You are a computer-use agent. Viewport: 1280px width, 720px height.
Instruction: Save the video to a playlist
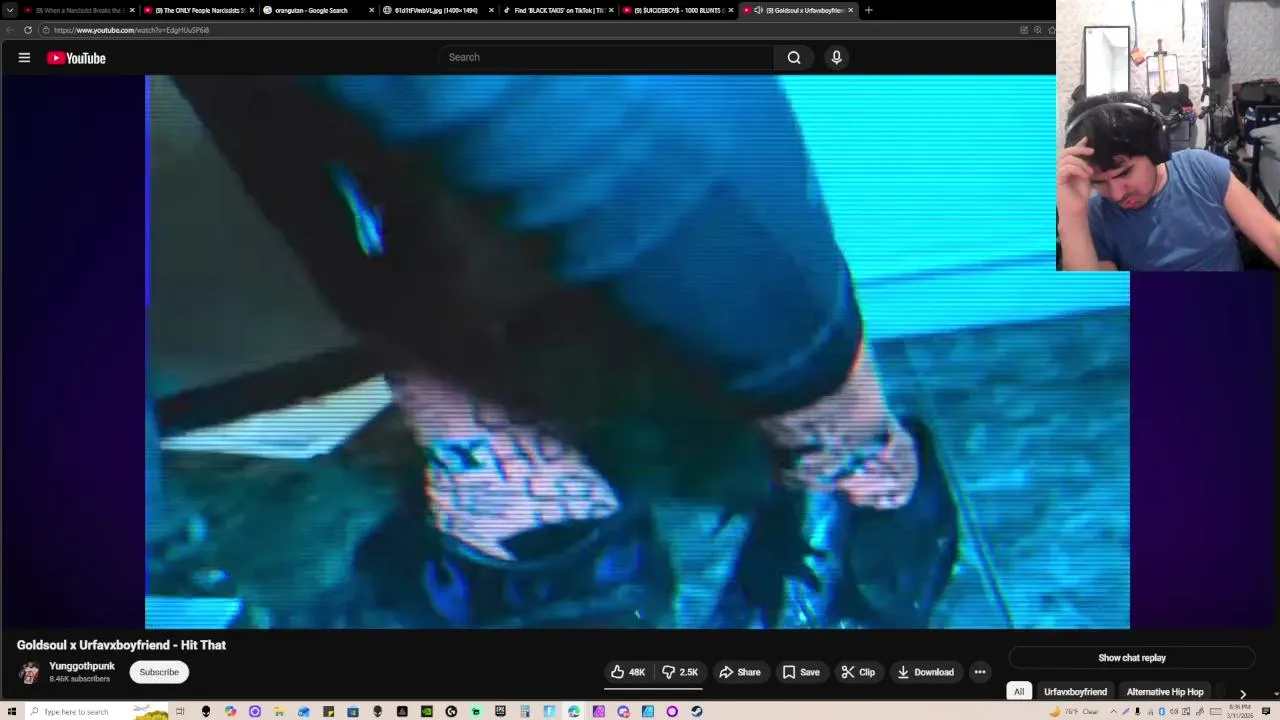(801, 672)
